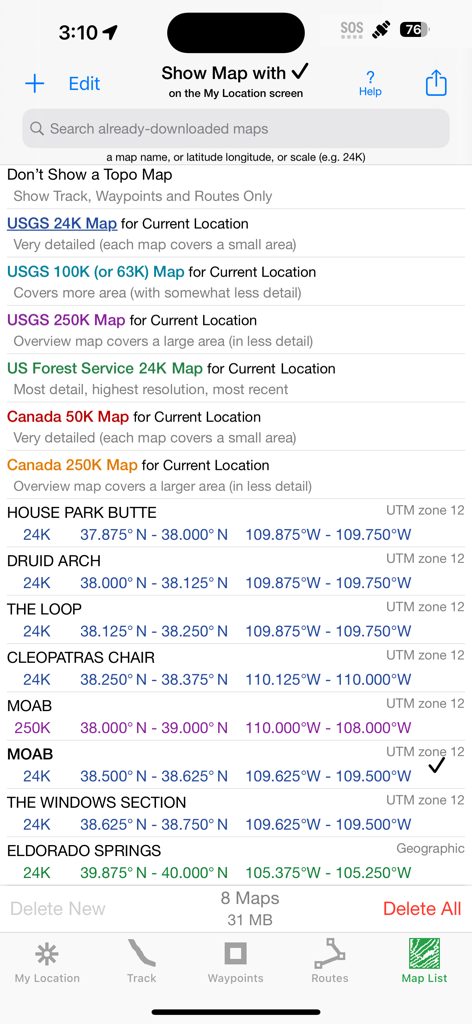Click latitude range 37.875° N - 38.000° N
Screen dimensions: 472x1024
pos(154,535)
